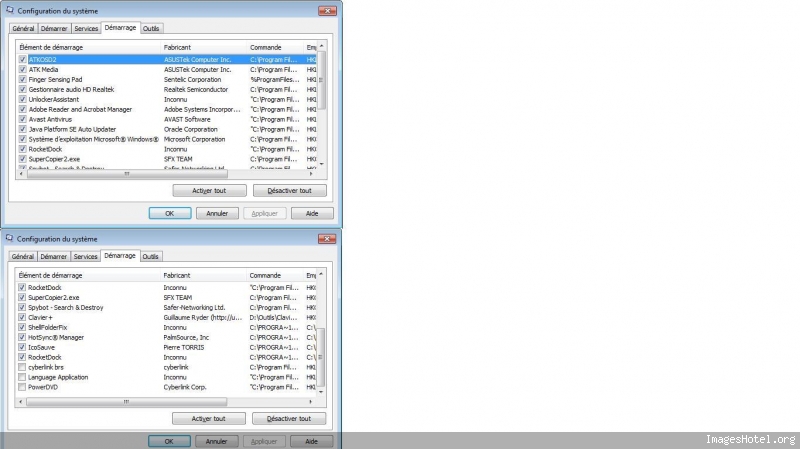Viewport: 800px width, 449px height.
Task: Uncheck ATK Media startup item checkbox
Action: click(22, 69)
